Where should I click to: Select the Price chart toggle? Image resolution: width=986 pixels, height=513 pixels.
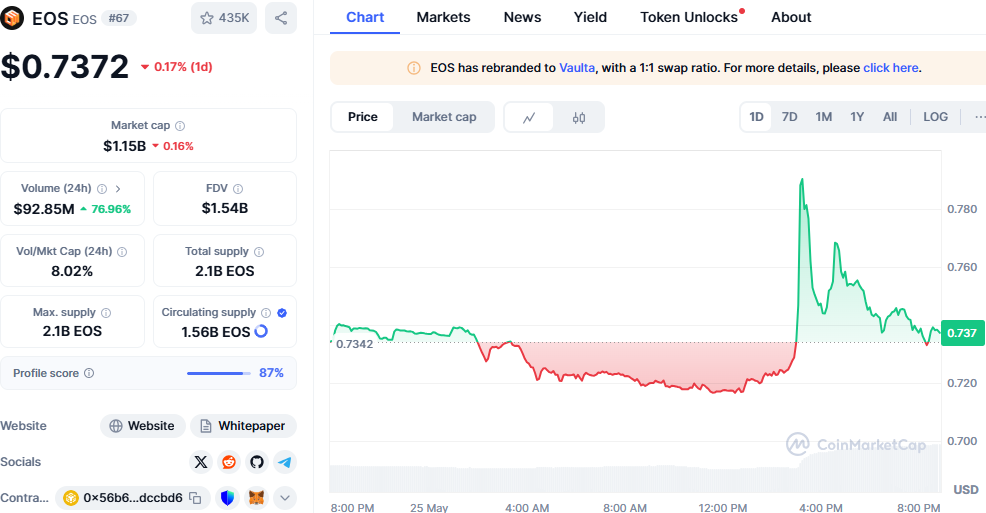pos(363,117)
